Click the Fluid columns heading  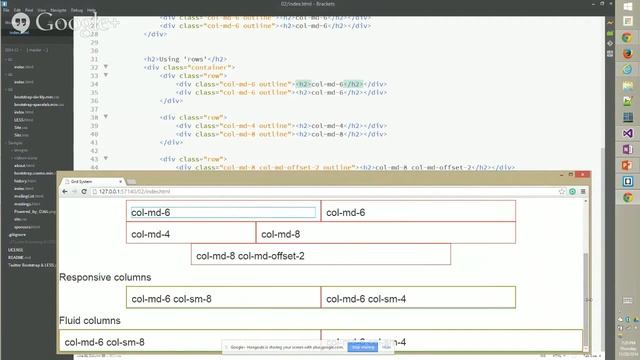pos(90,320)
